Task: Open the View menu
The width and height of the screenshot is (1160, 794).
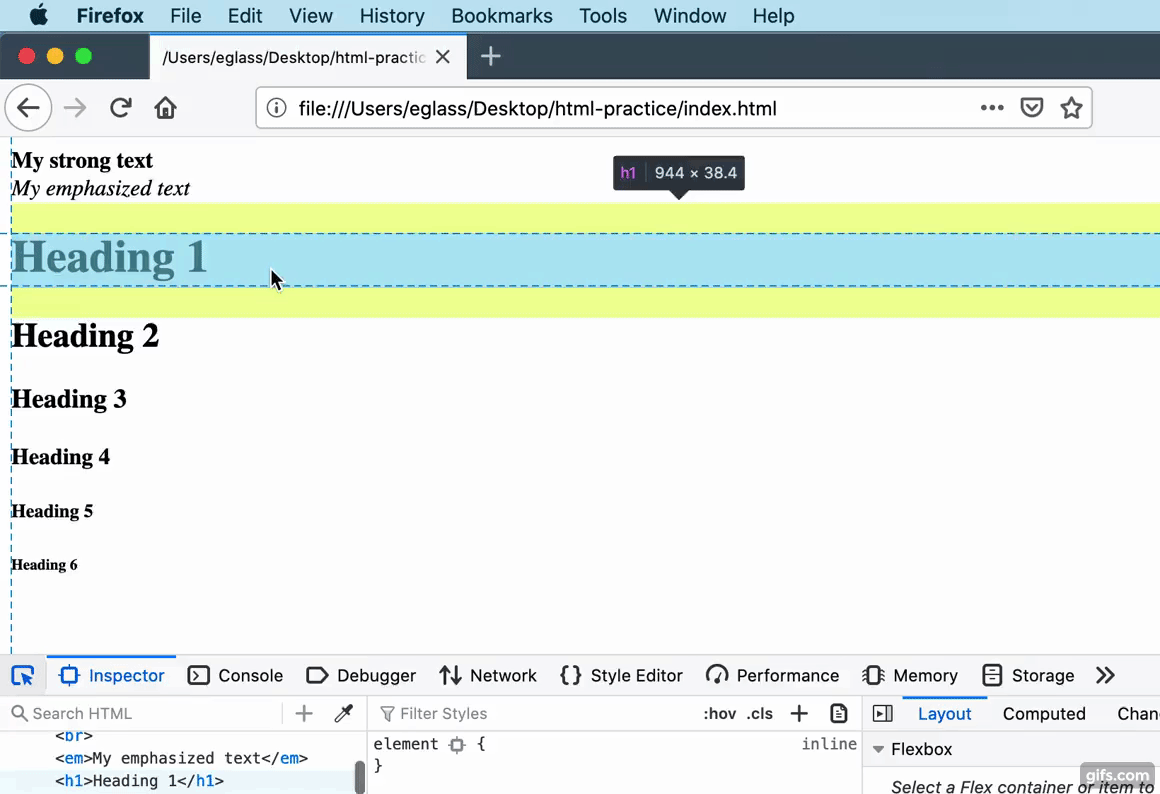Action: click(311, 16)
